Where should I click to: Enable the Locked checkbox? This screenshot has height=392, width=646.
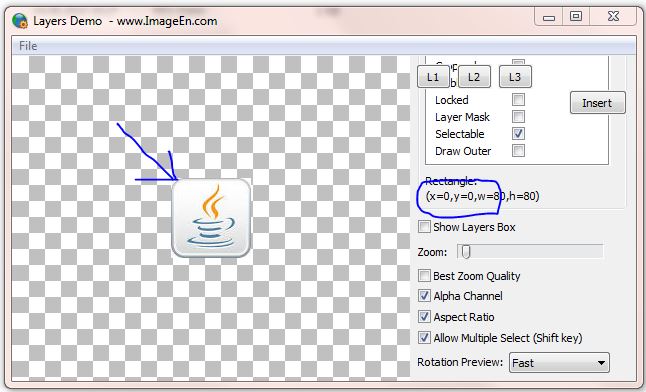(x=518, y=99)
